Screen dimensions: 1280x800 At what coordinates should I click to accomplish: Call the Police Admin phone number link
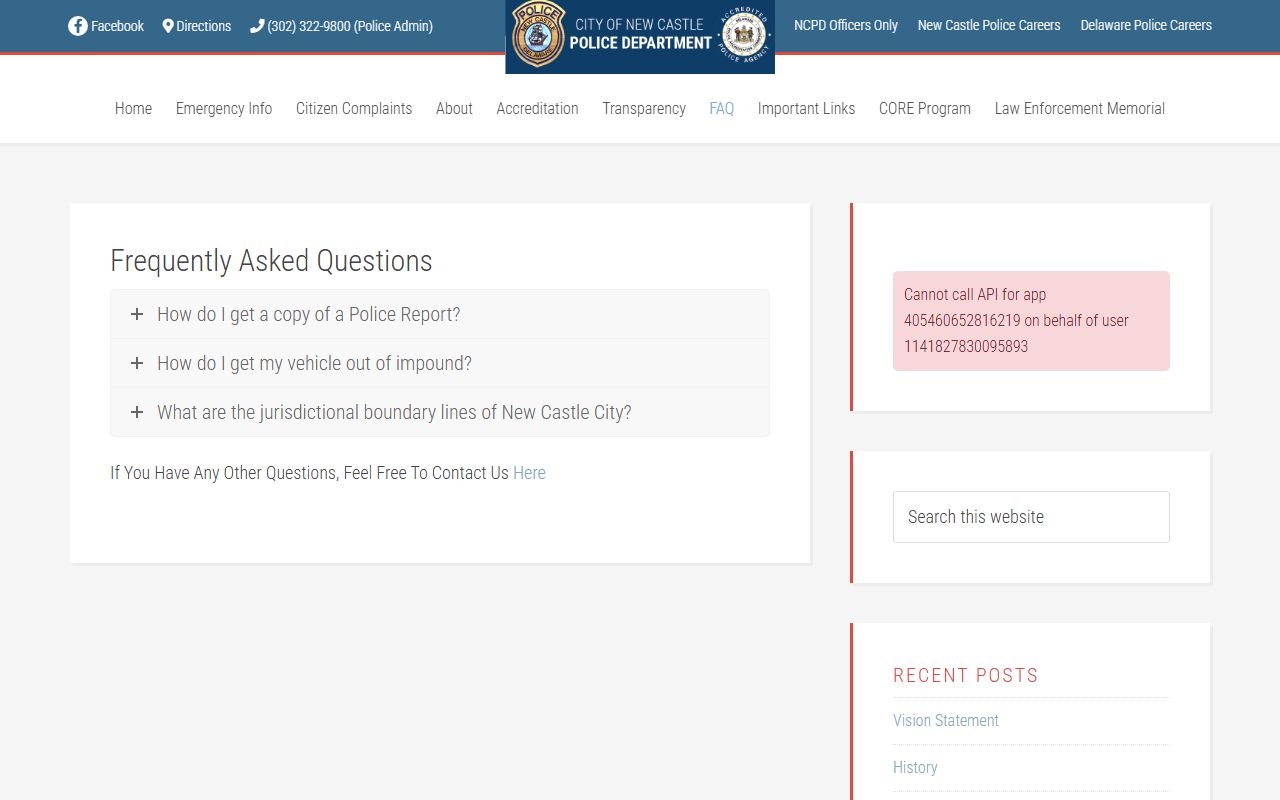point(350,26)
